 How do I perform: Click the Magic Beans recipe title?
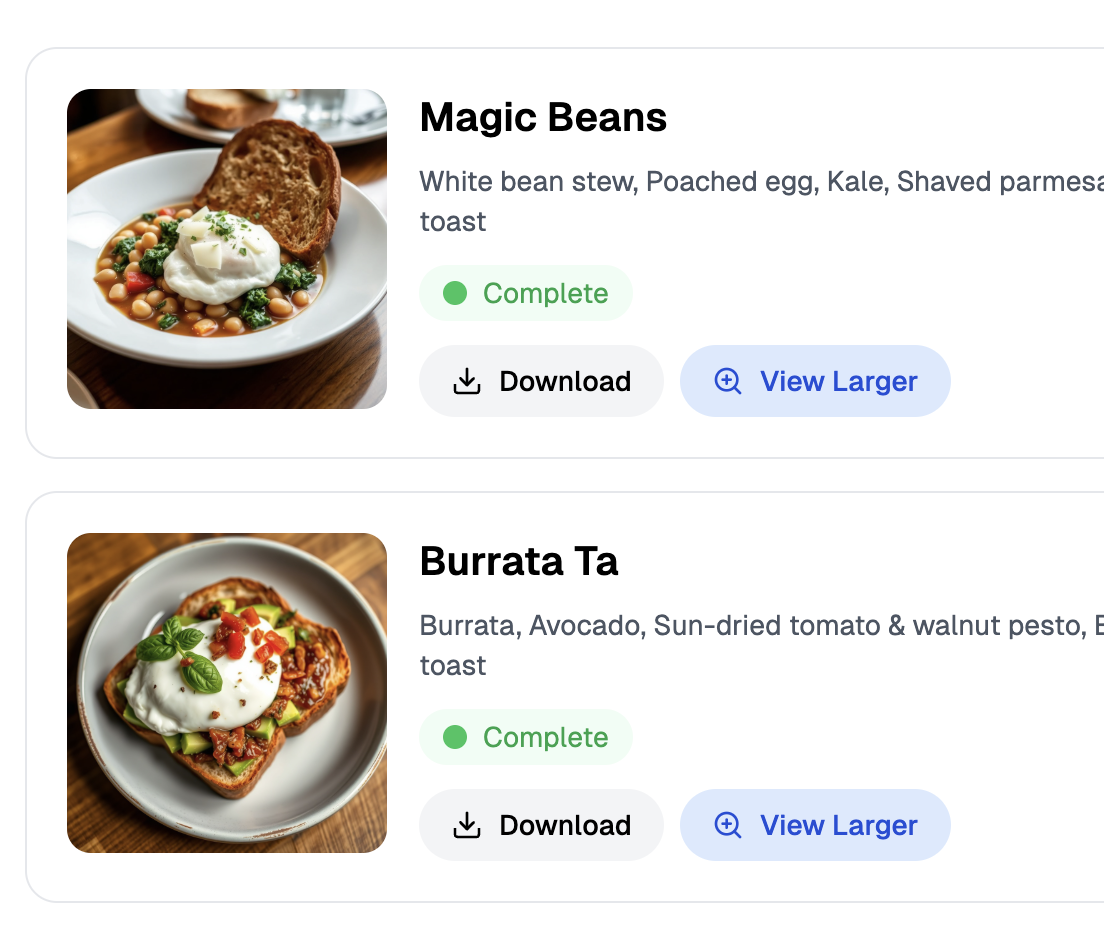(x=543, y=117)
